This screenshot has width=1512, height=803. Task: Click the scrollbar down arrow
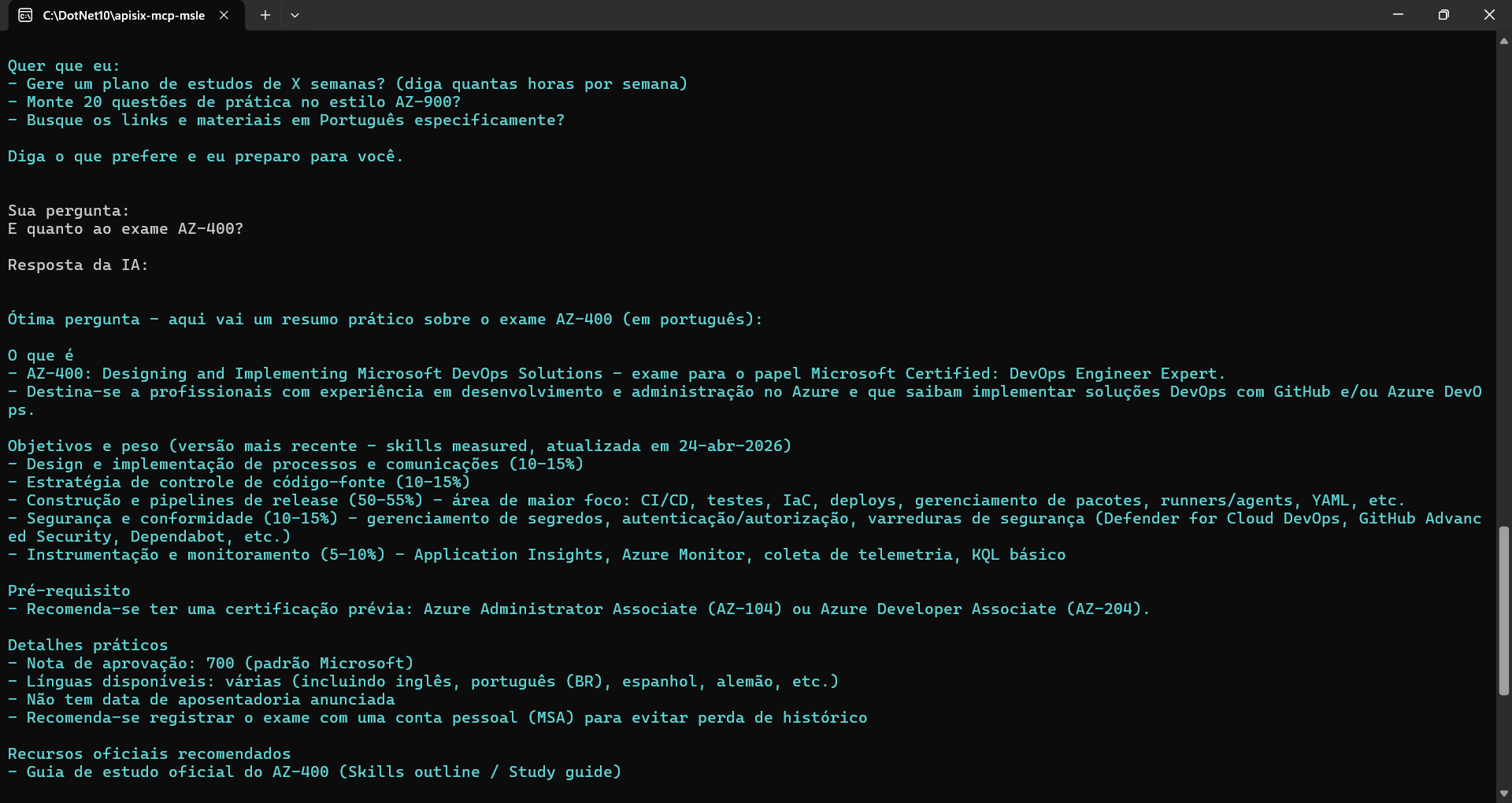tap(1504, 794)
